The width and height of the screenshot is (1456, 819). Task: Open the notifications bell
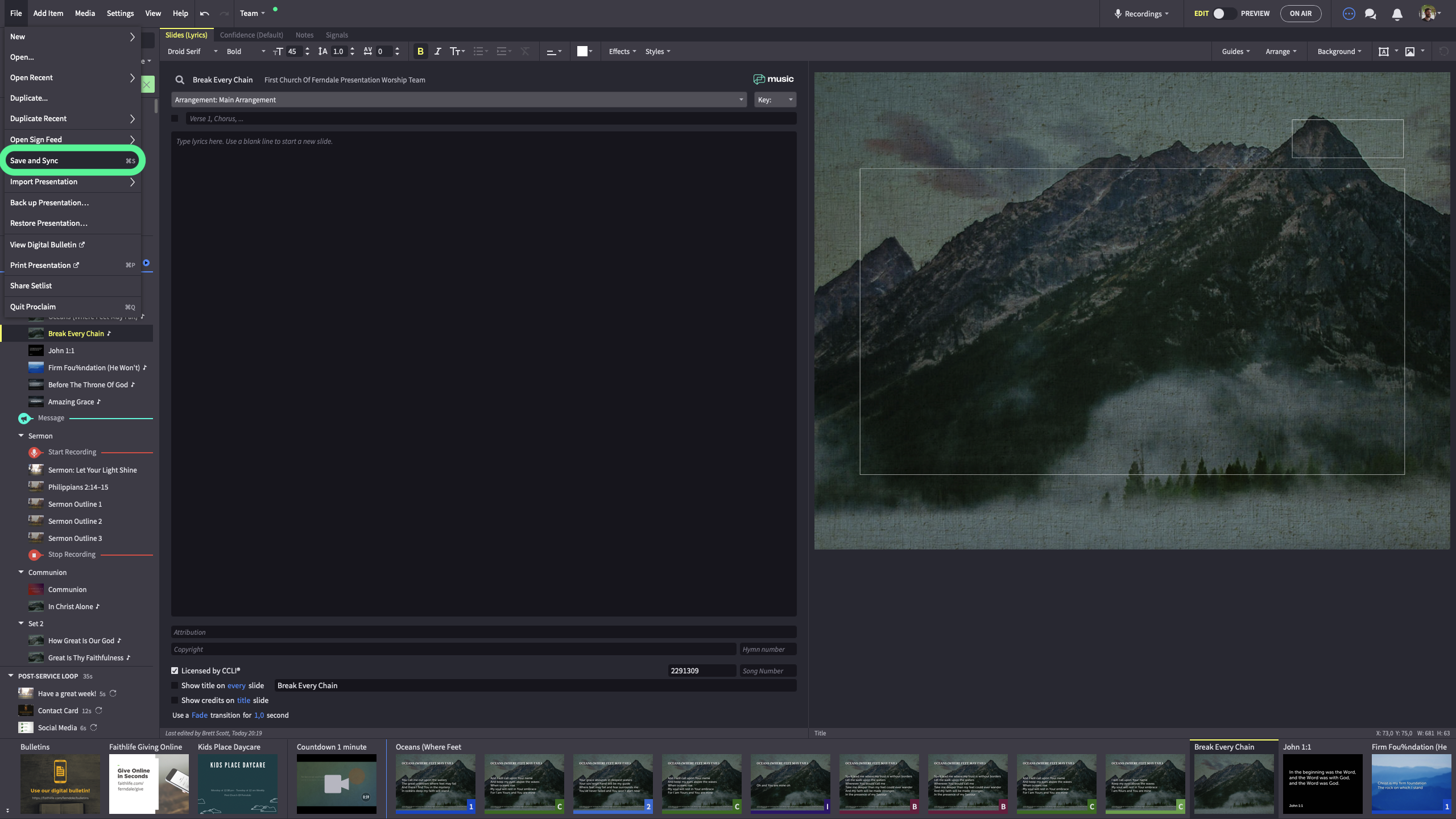1397,14
